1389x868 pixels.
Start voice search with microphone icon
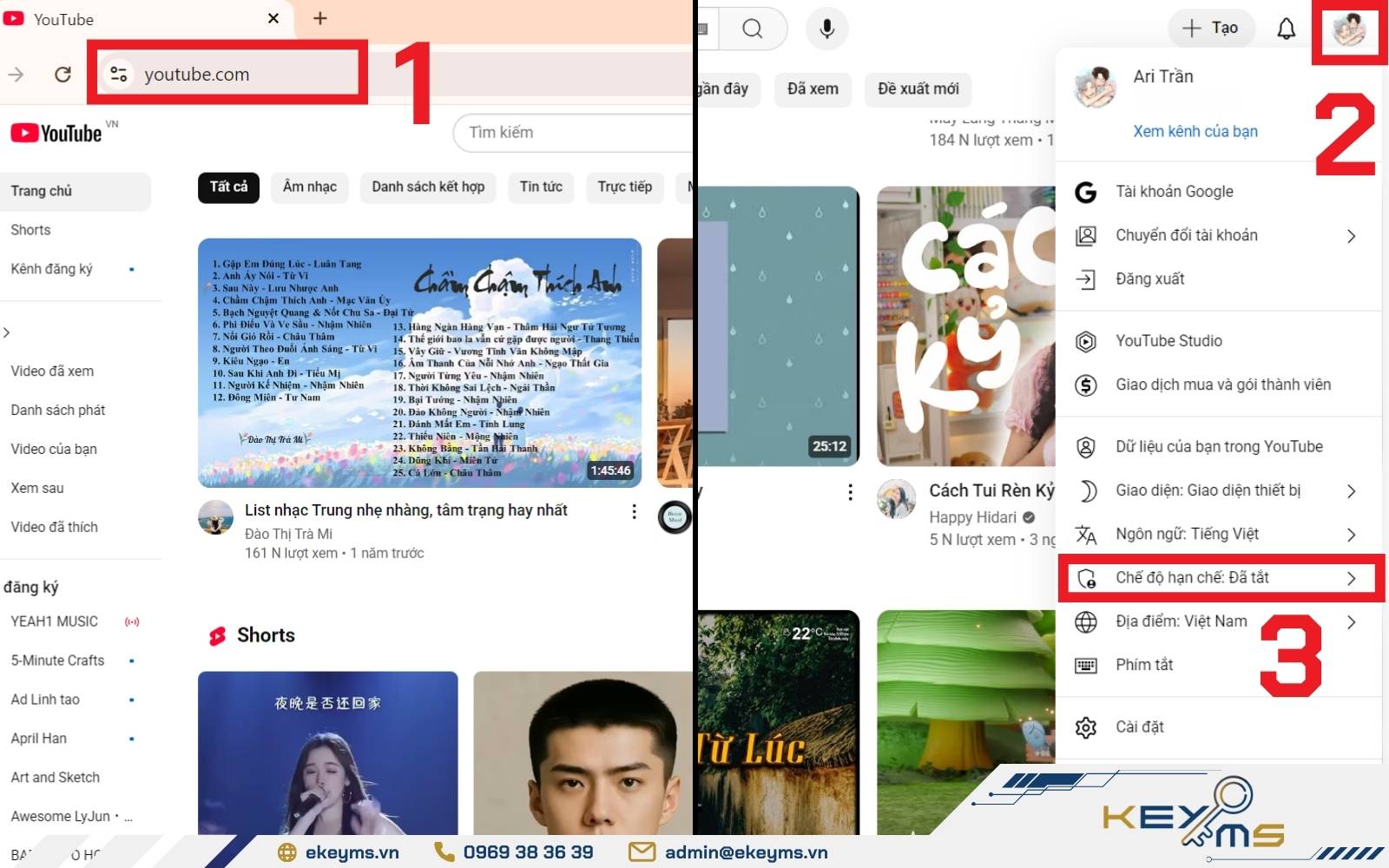(x=827, y=29)
